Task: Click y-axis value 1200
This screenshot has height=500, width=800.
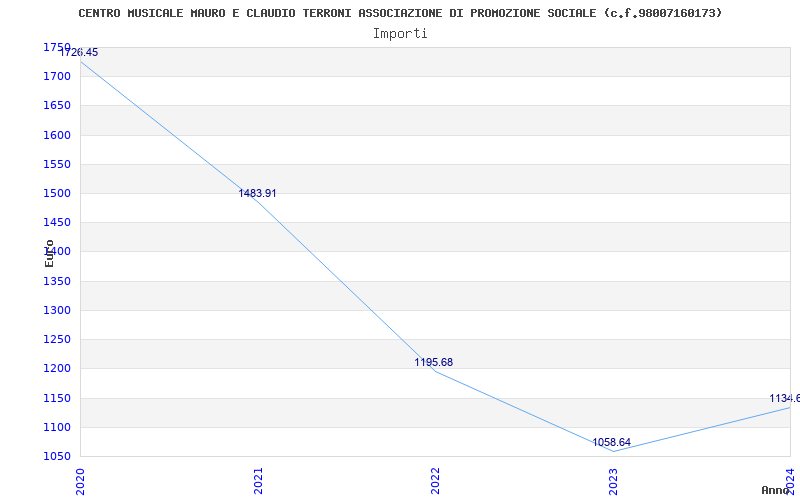Action: 57,368
